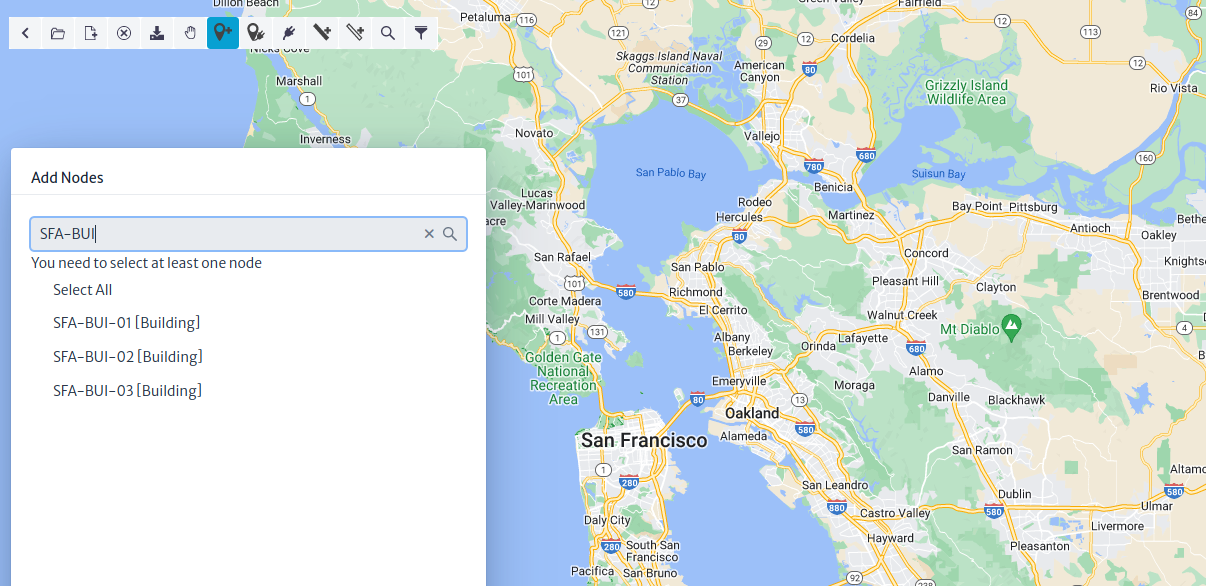Select the node connection pin tool
Screen dimensions: 1206x586
pos(255,33)
